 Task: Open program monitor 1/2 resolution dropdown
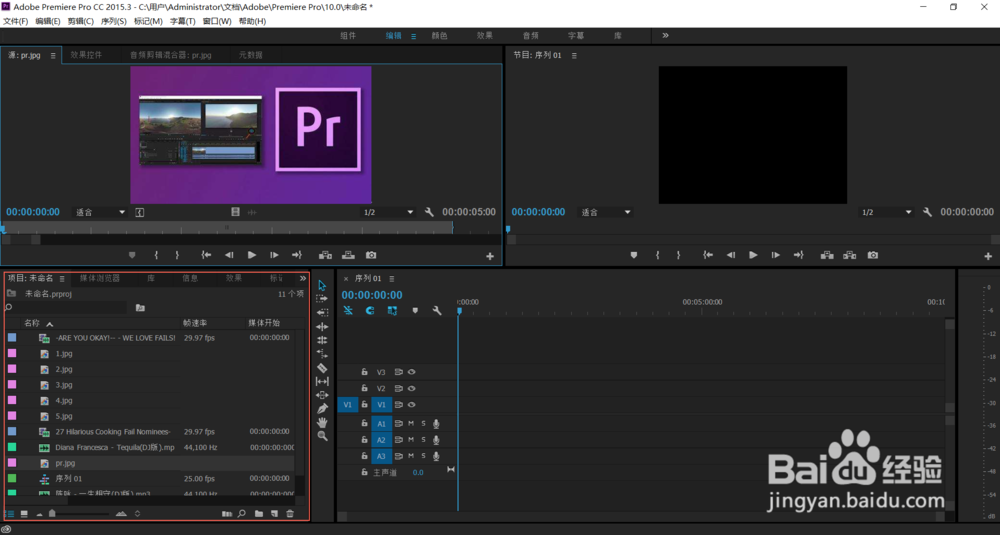pos(886,212)
